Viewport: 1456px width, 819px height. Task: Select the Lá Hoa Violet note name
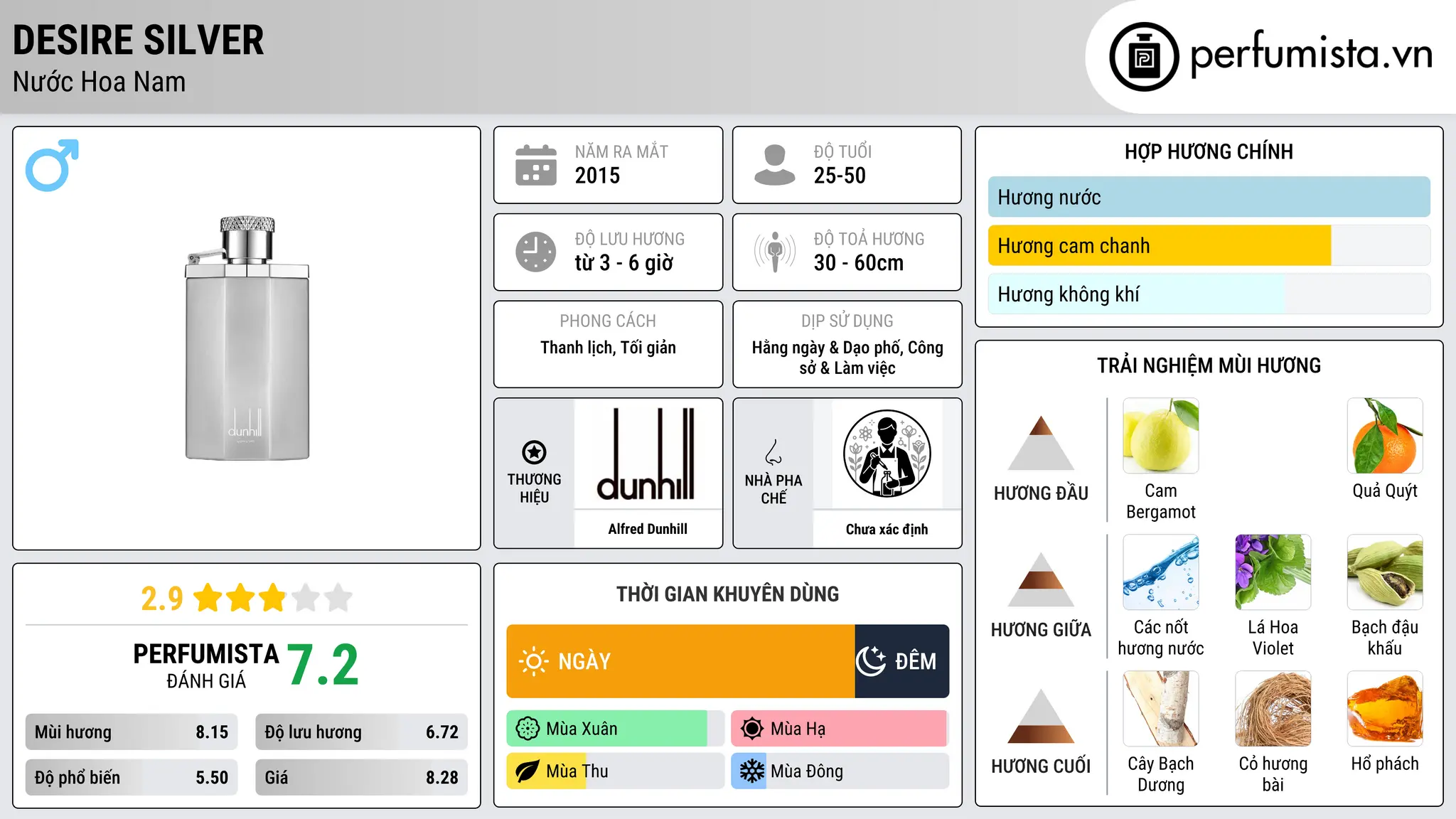(1273, 638)
